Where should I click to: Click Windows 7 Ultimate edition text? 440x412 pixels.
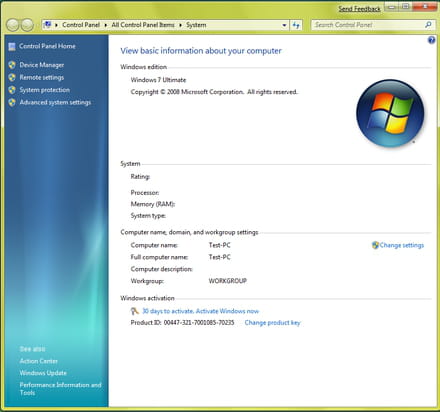tap(158, 80)
